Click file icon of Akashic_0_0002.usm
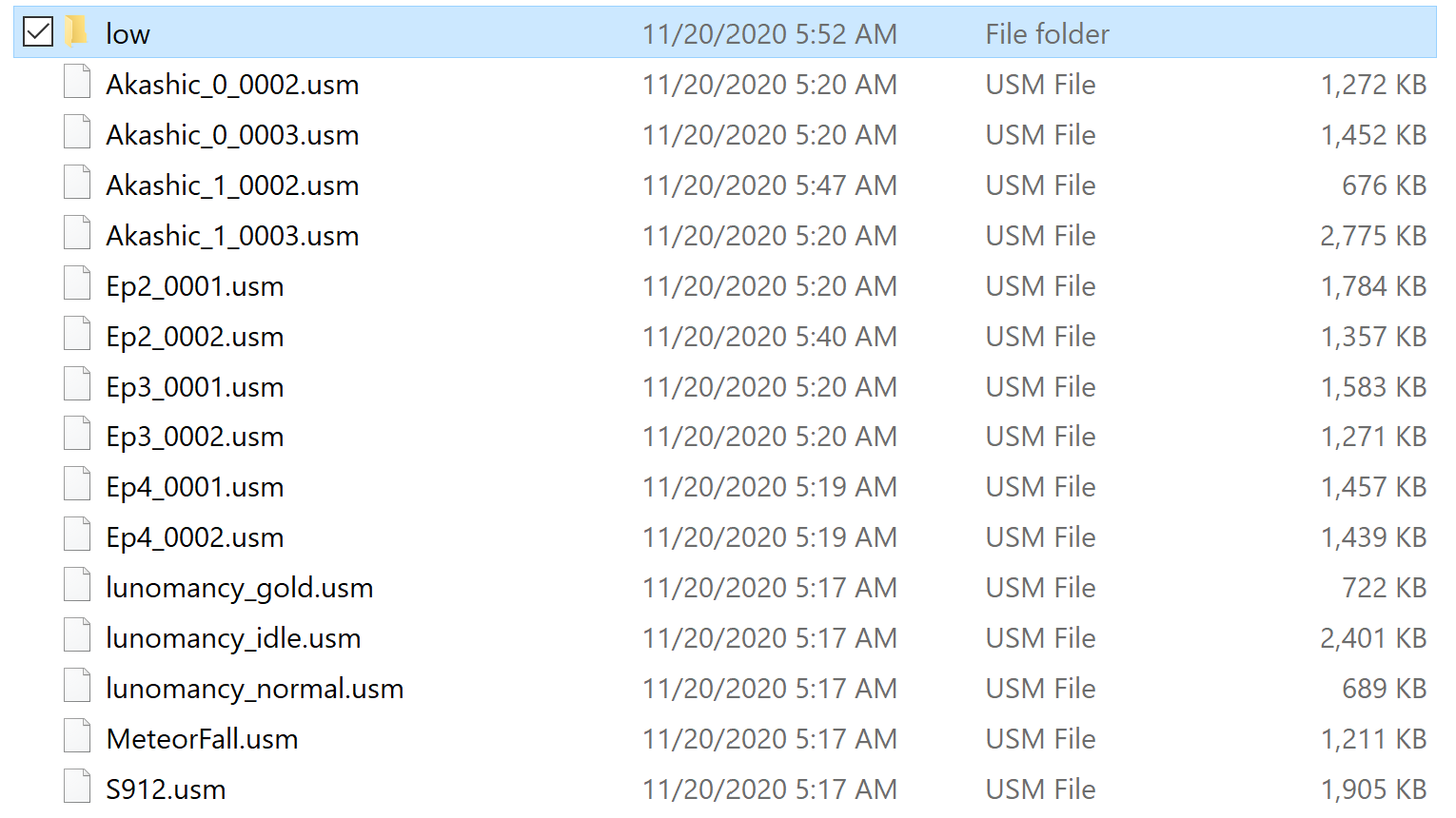This screenshot has height=818, width=1456. pyautogui.click(x=77, y=83)
